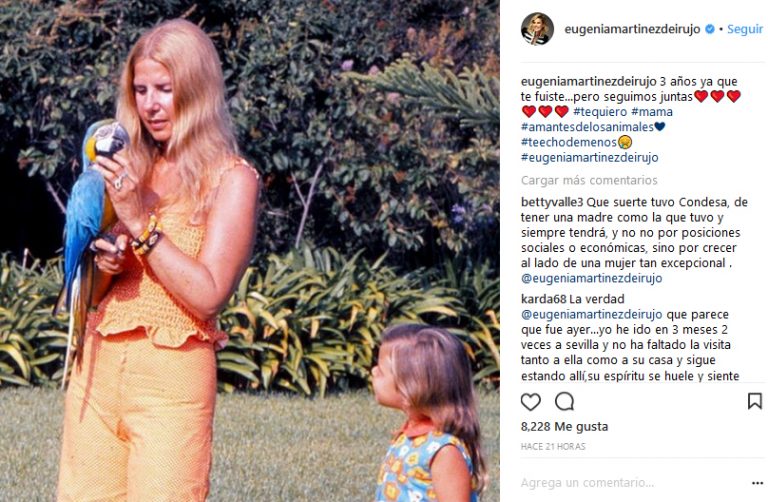Open eugeniamartinezdeirujo profile avatar
768x502 pixels.
(x=537, y=28)
